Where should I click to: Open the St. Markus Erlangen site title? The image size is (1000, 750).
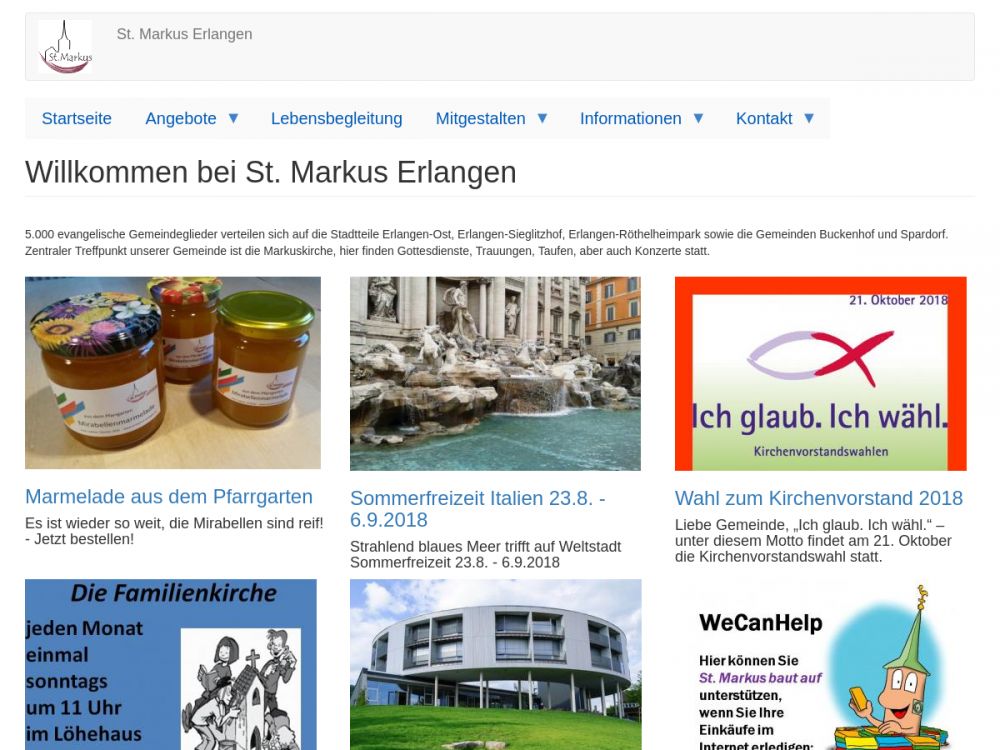click(x=184, y=34)
